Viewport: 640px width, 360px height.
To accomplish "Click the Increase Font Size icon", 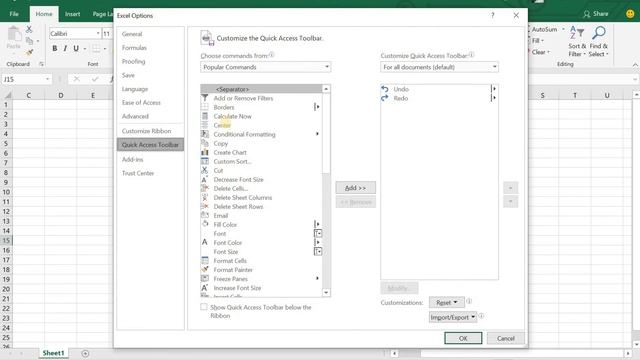I will (x=205, y=287).
